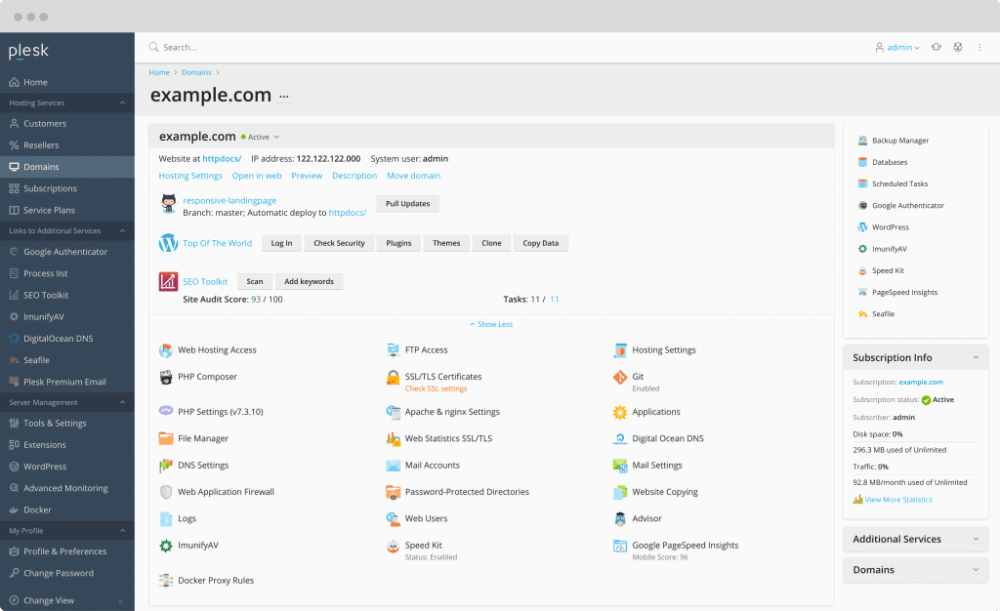Click the SEO Toolkit chart icon
This screenshot has height=611, width=1000.
point(168,281)
